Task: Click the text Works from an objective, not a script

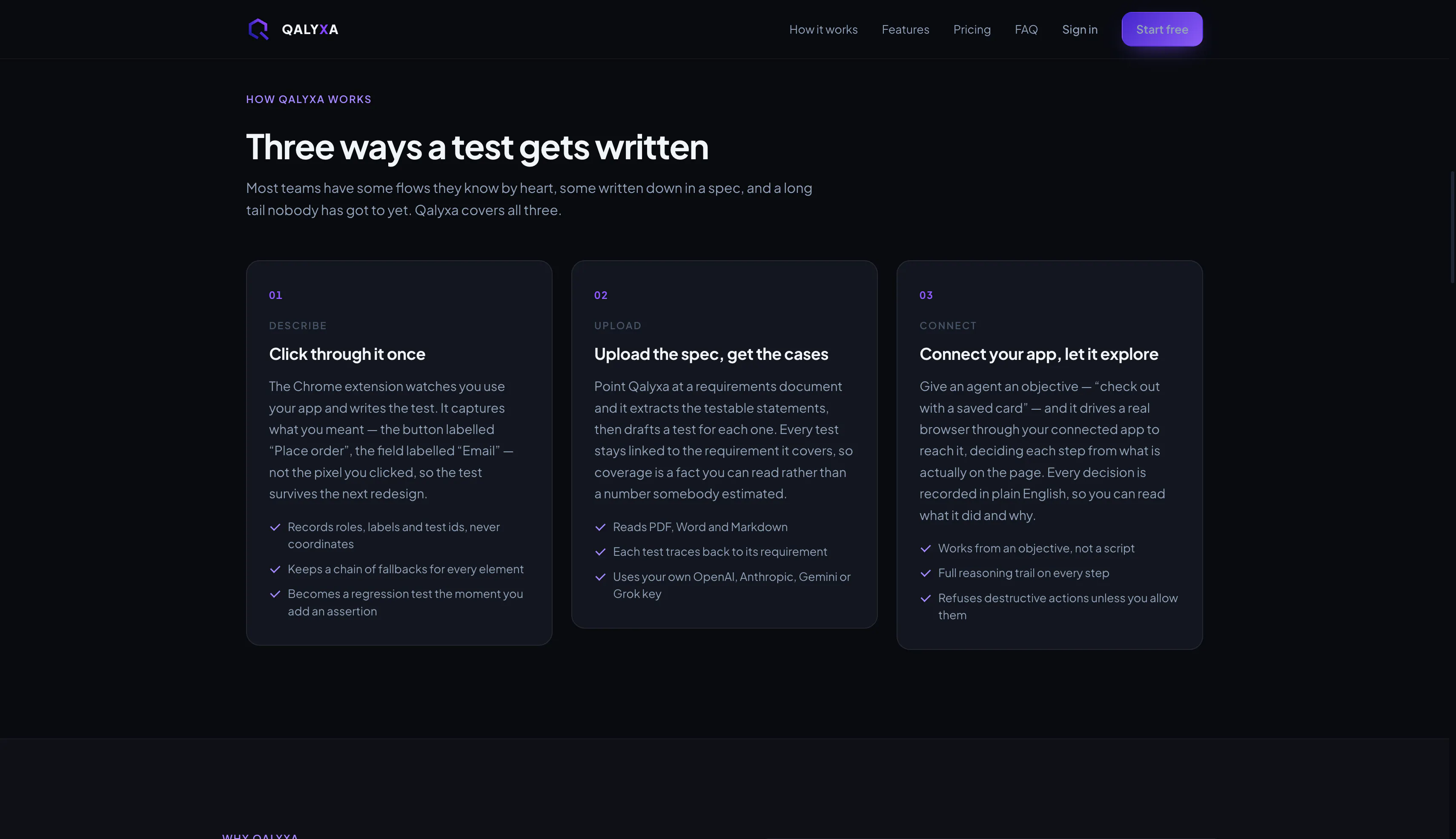Action: 1036,549
